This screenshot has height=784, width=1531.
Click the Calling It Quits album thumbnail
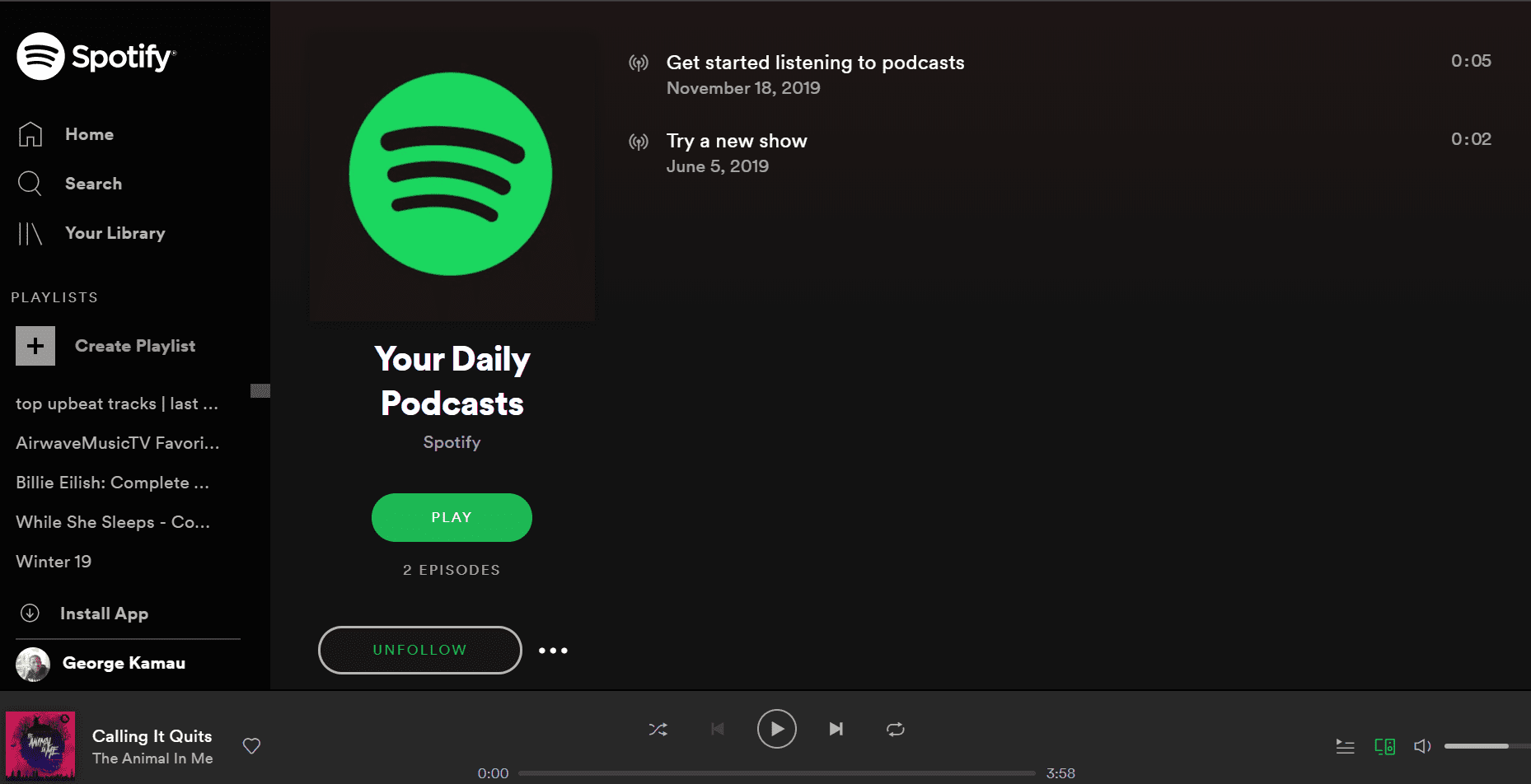[40, 745]
